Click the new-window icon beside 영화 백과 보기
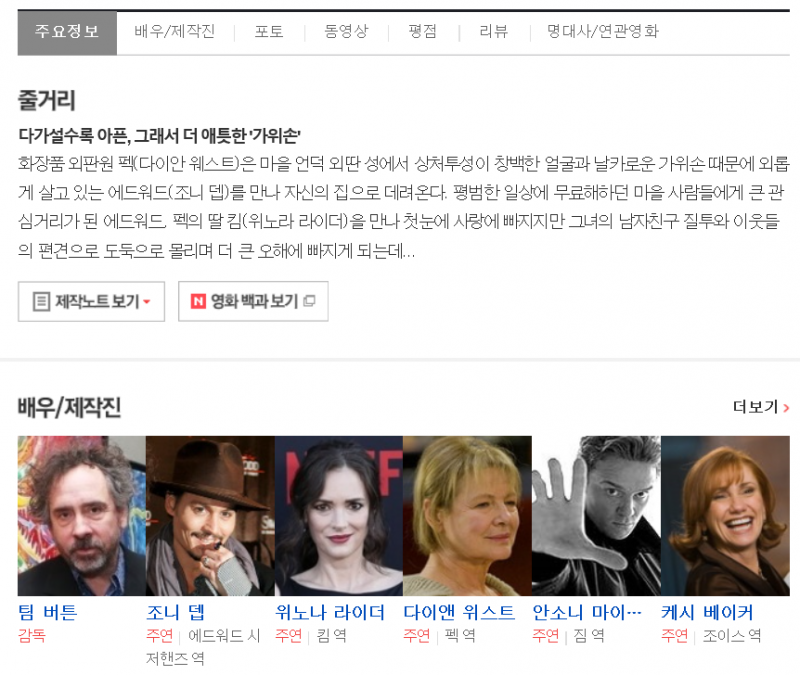800x675 pixels. click(309, 302)
